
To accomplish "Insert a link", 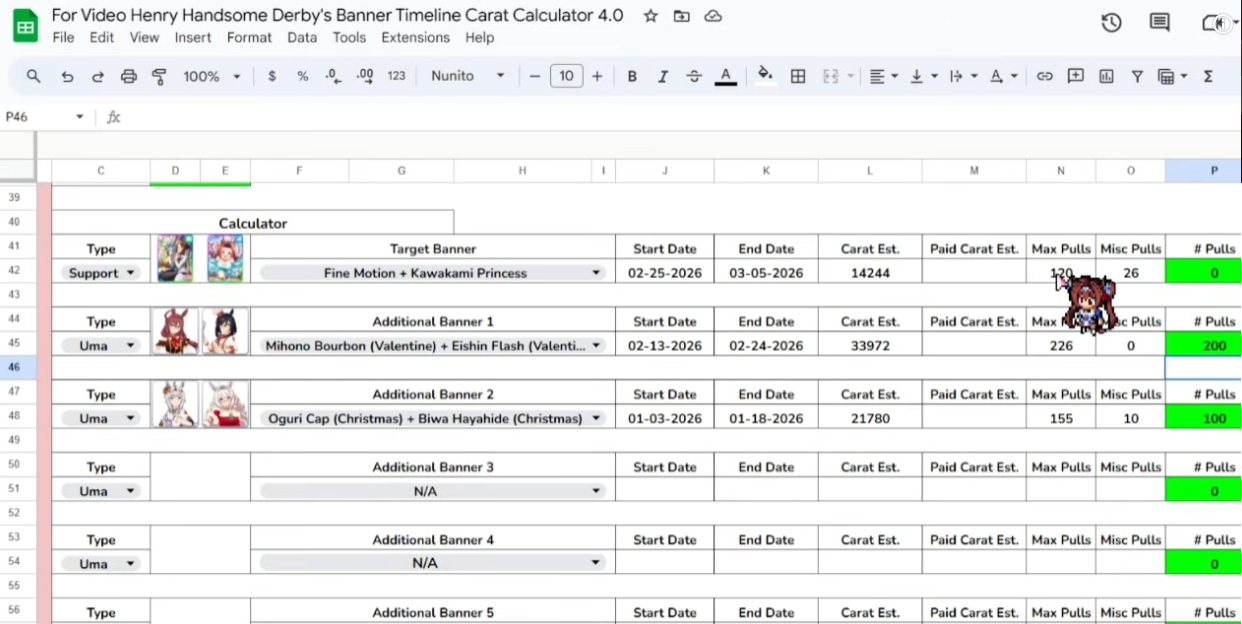I will pyautogui.click(x=1044, y=76).
